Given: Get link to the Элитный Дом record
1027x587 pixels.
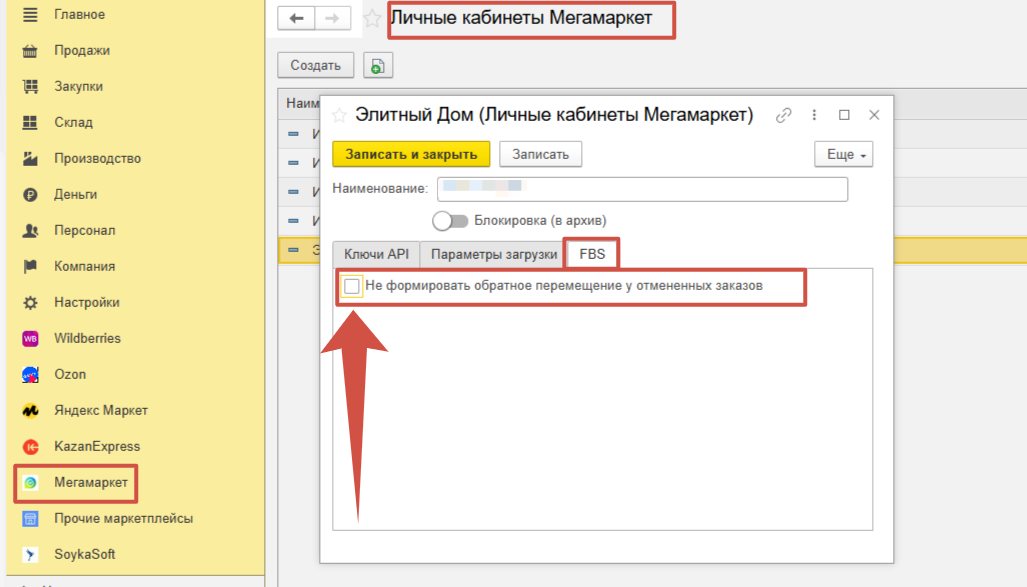Looking at the screenshot, I should click(783, 115).
